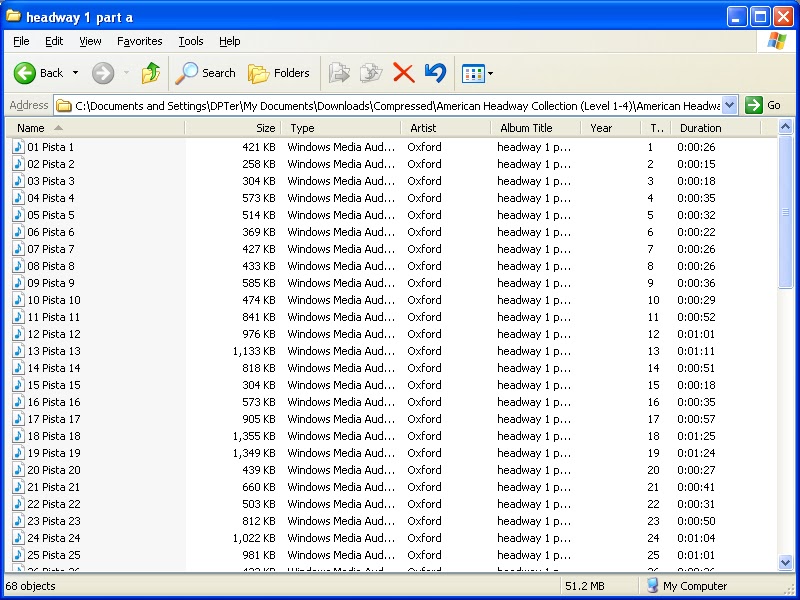Sort by the track number column header
800x600 pixels.
pyautogui.click(x=656, y=128)
